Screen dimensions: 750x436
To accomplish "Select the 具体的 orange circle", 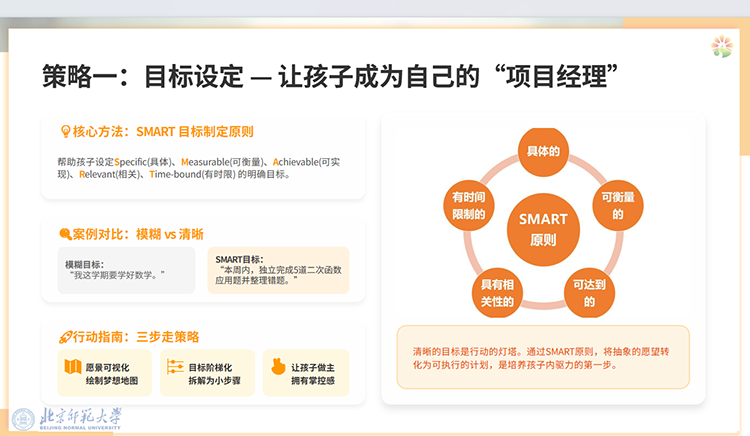I will [542, 152].
